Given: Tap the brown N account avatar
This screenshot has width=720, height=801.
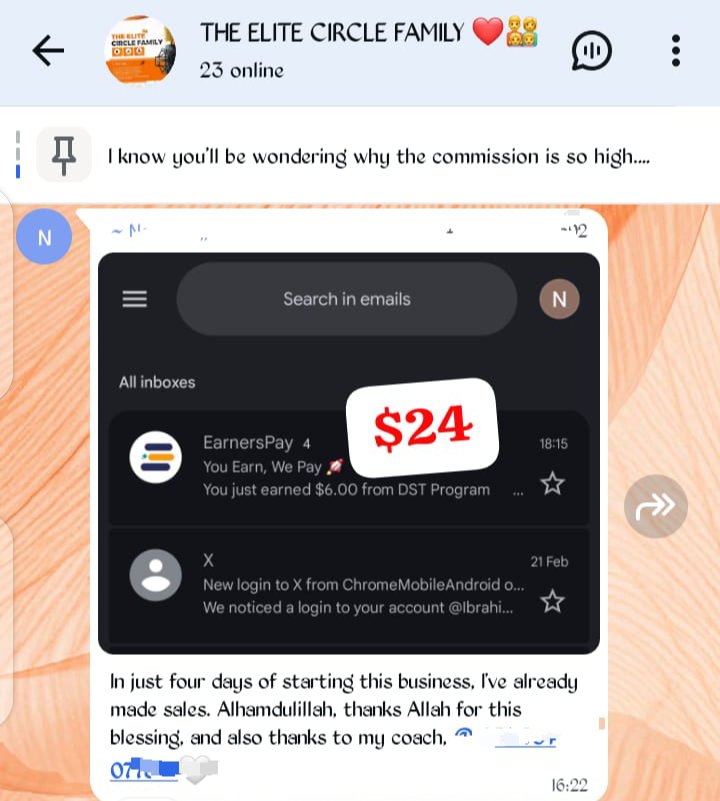Looking at the screenshot, I should 559,299.
